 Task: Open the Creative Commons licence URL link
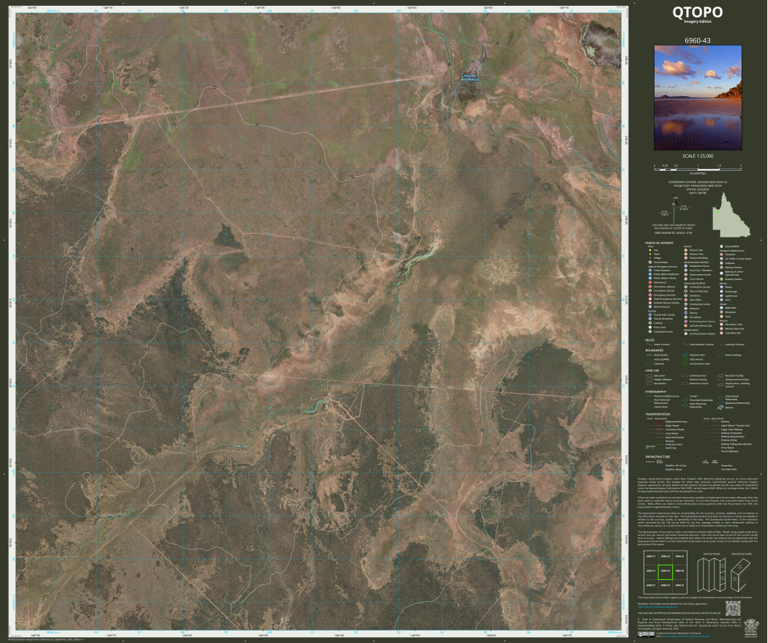685,636
